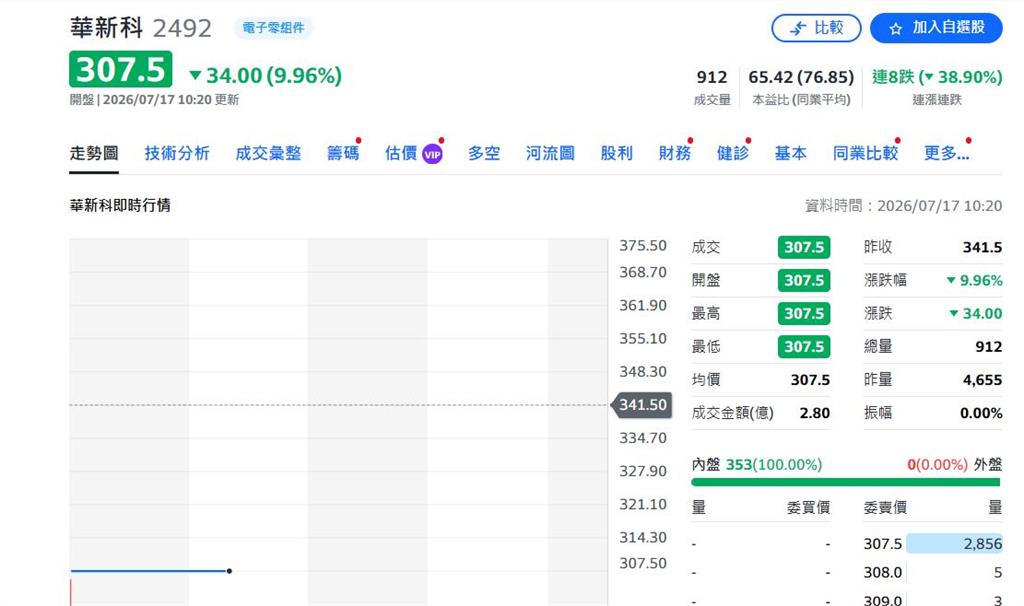Image resolution: width=1024 pixels, height=606 pixels.
Task: Click the 375.50 axis label
Action: 643,246
